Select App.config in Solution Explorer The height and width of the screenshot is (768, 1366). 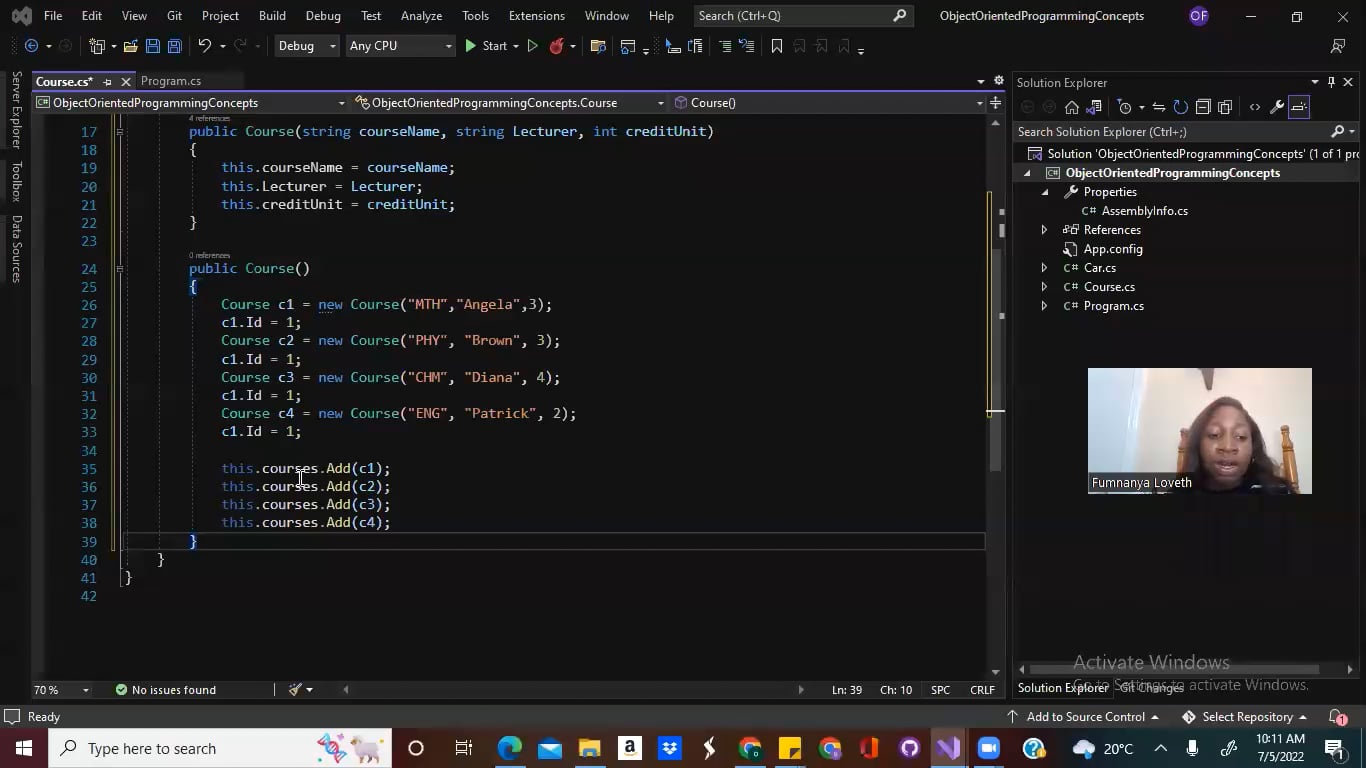1113,249
